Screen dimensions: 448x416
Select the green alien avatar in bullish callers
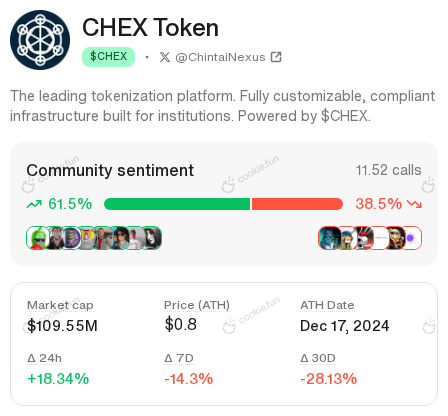coord(38,238)
